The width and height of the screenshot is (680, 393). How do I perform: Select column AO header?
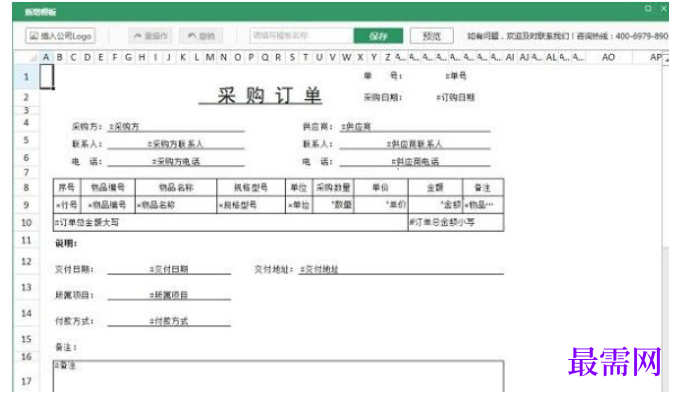(x=608, y=57)
